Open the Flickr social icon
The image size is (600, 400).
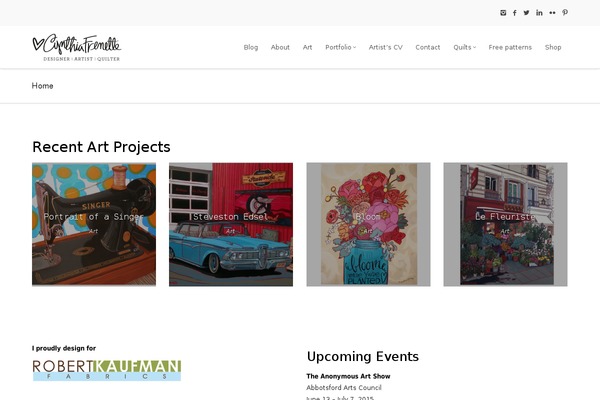pos(552,13)
